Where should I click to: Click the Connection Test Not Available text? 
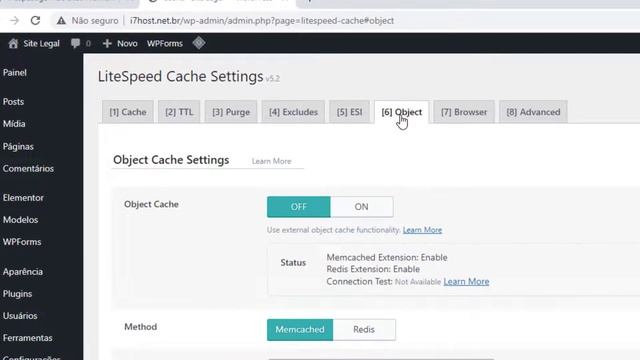coord(384,282)
